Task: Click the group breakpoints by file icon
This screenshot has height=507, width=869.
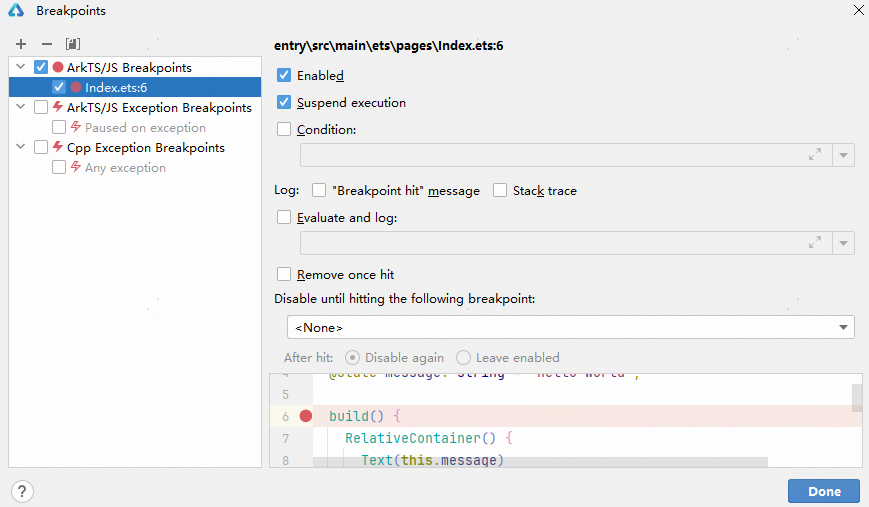Action: (72, 44)
